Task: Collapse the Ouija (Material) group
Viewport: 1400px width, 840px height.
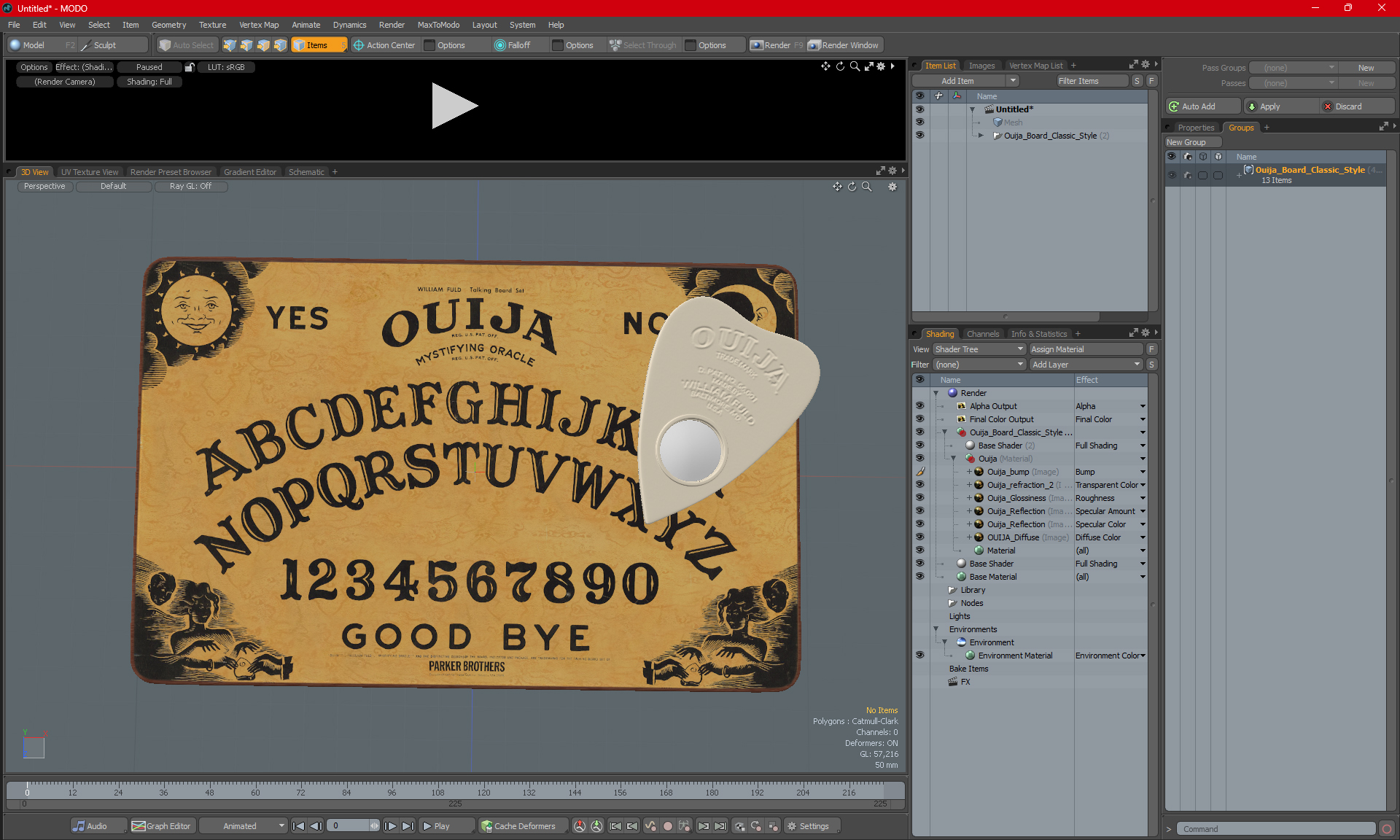Action: pos(954,459)
